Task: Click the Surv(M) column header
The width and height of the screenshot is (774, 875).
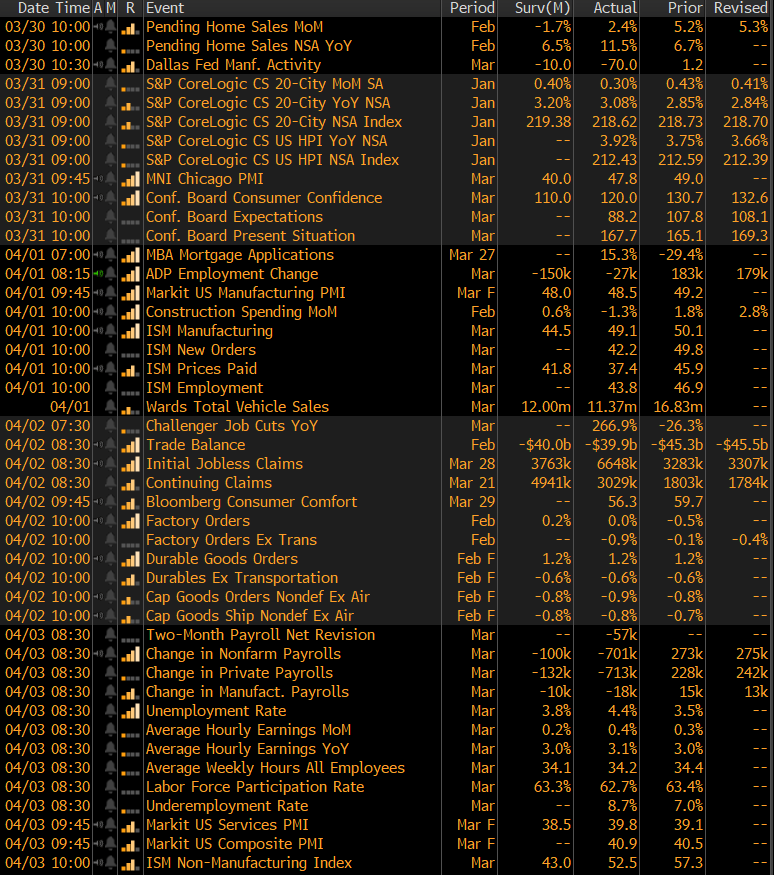Action: pyautogui.click(x=542, y=8)
